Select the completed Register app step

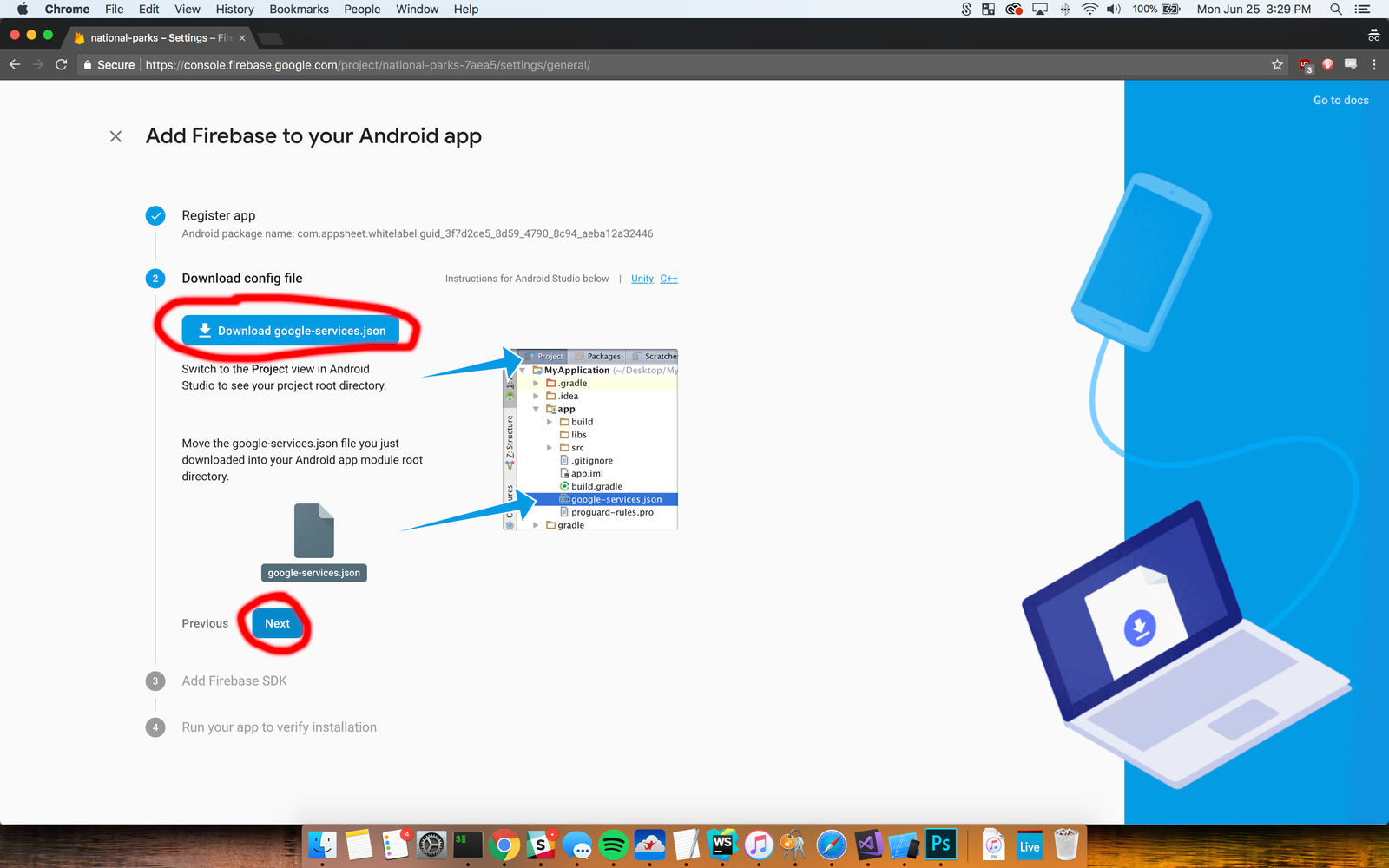(x=219, y=215)
